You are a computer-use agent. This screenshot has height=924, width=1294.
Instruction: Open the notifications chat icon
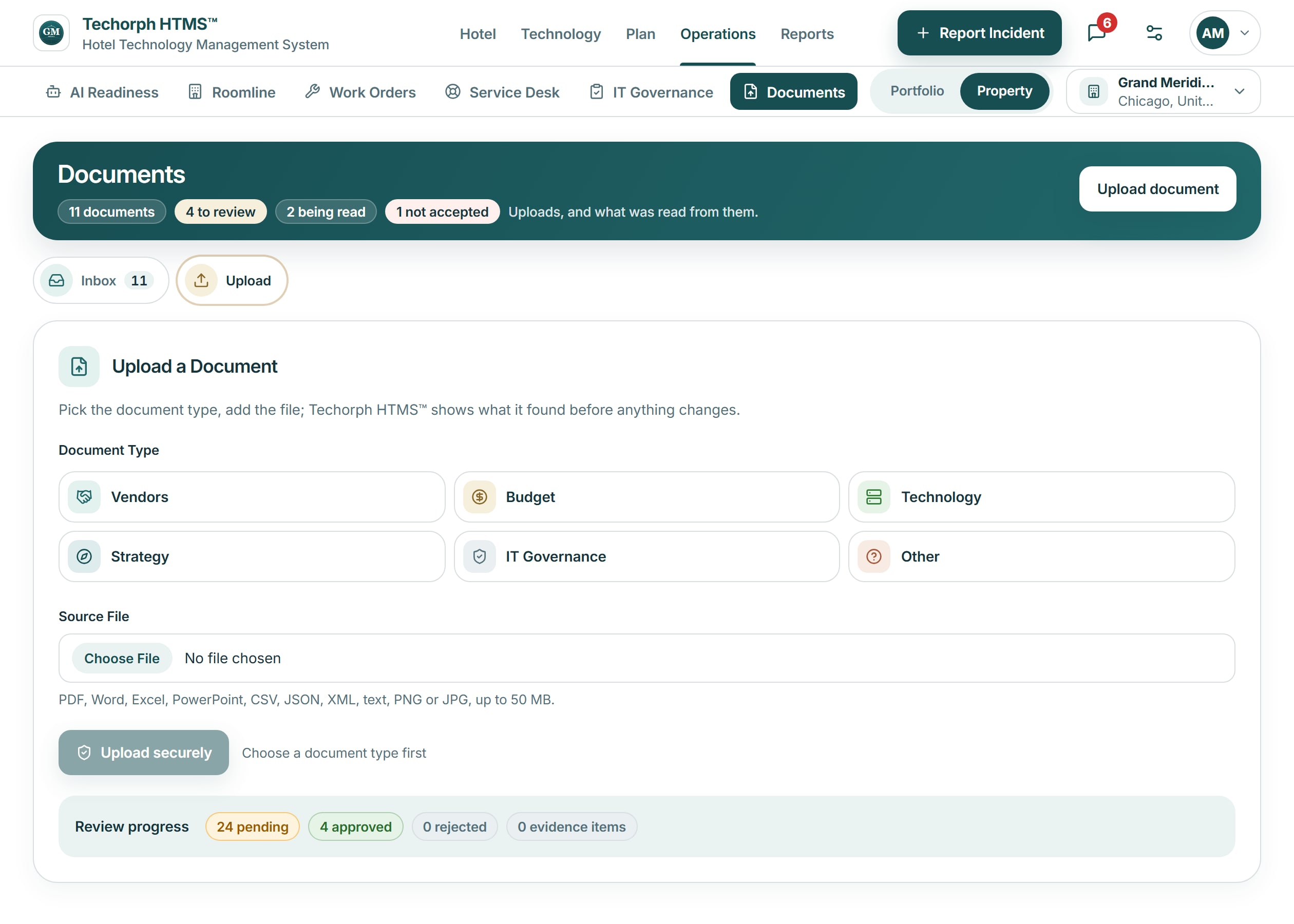[1096, 33]
